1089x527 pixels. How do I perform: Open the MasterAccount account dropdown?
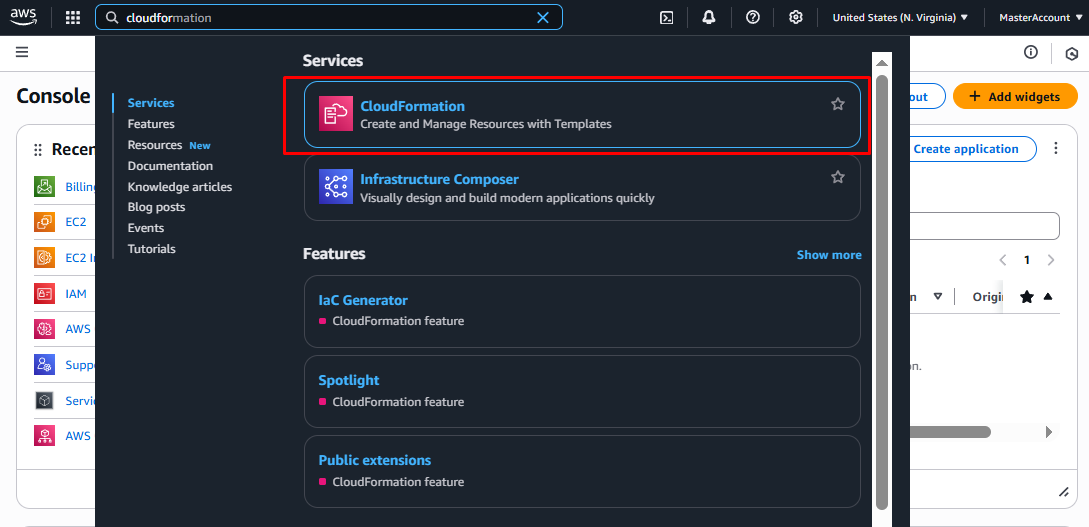pos(1040,17)
